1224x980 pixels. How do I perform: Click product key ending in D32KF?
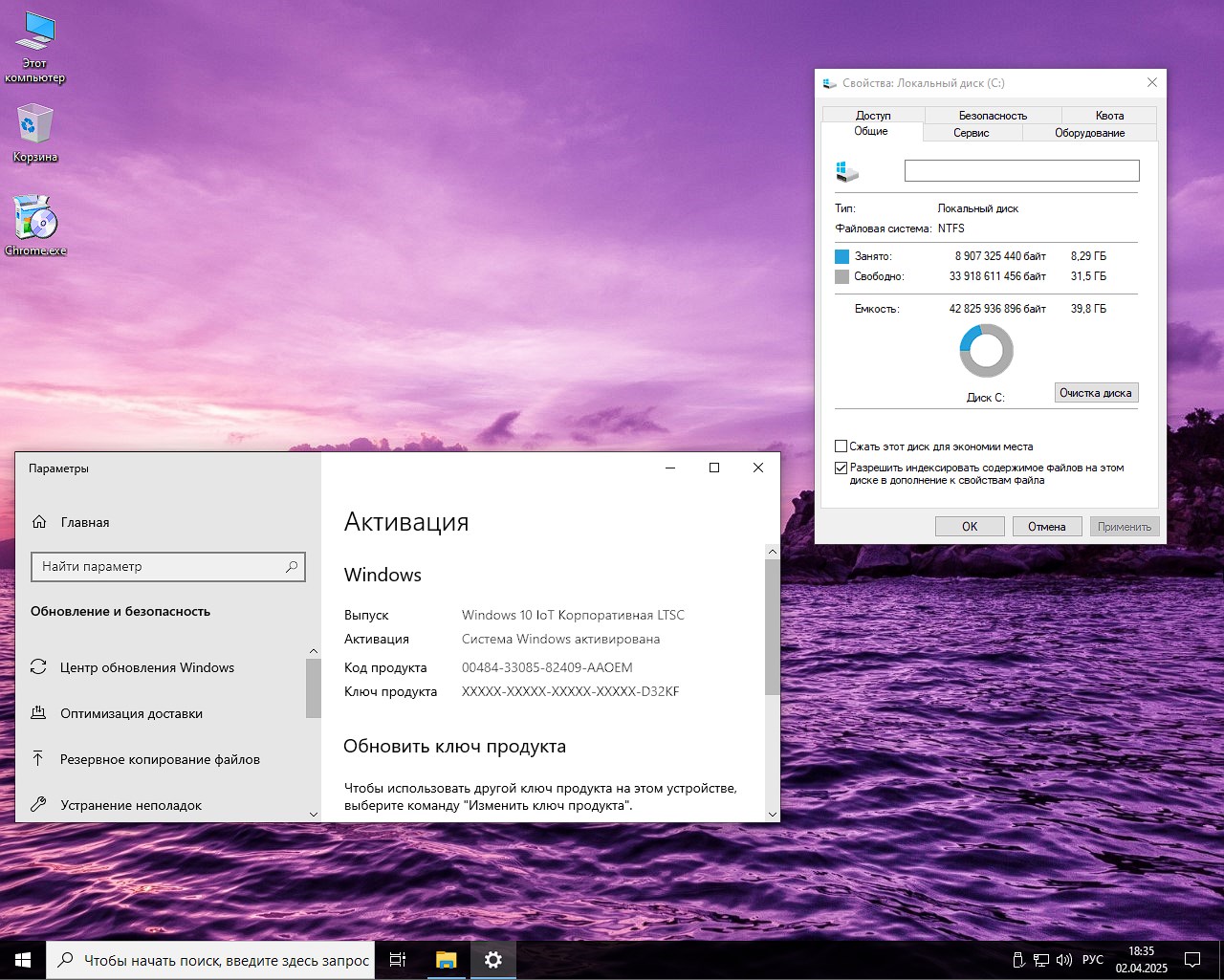[571, 691]
